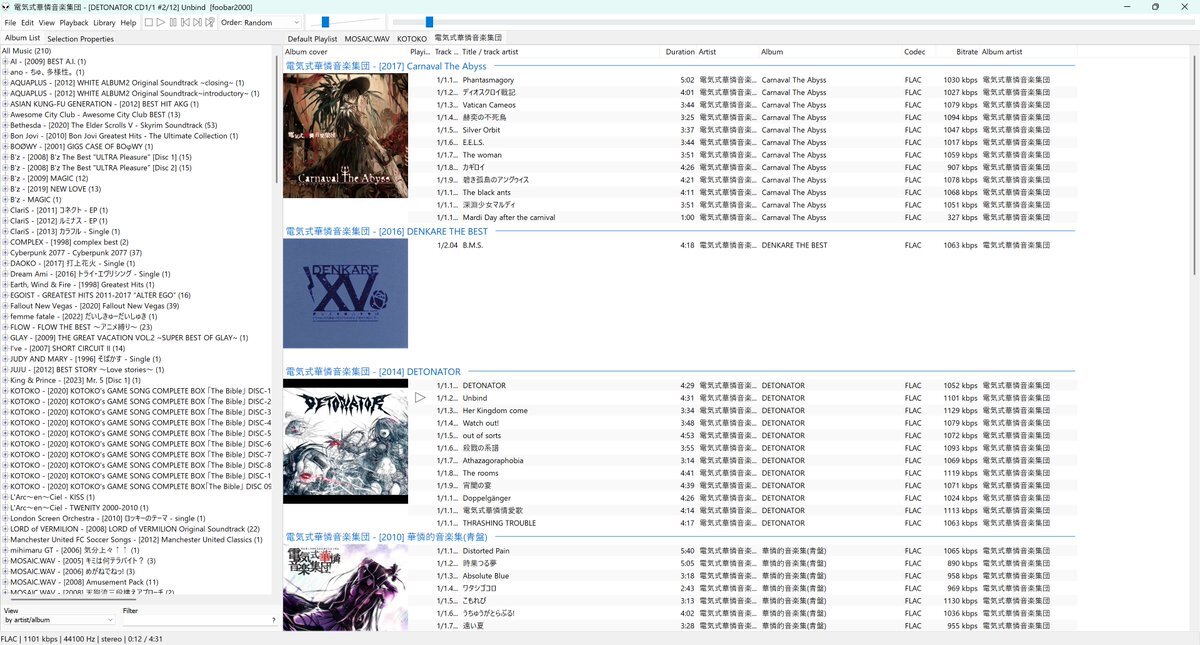Viewport: 1200px width, 645px height.
Task: Click the DENKARE THE BEST album cover
Action: (345, 293)
